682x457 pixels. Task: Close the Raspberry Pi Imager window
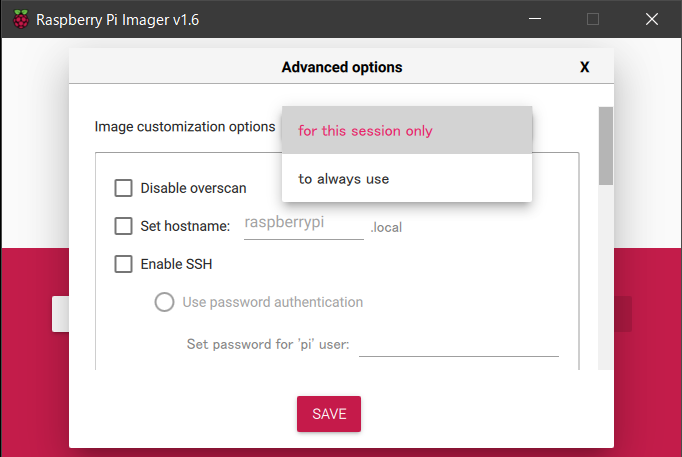click(652, 19)
